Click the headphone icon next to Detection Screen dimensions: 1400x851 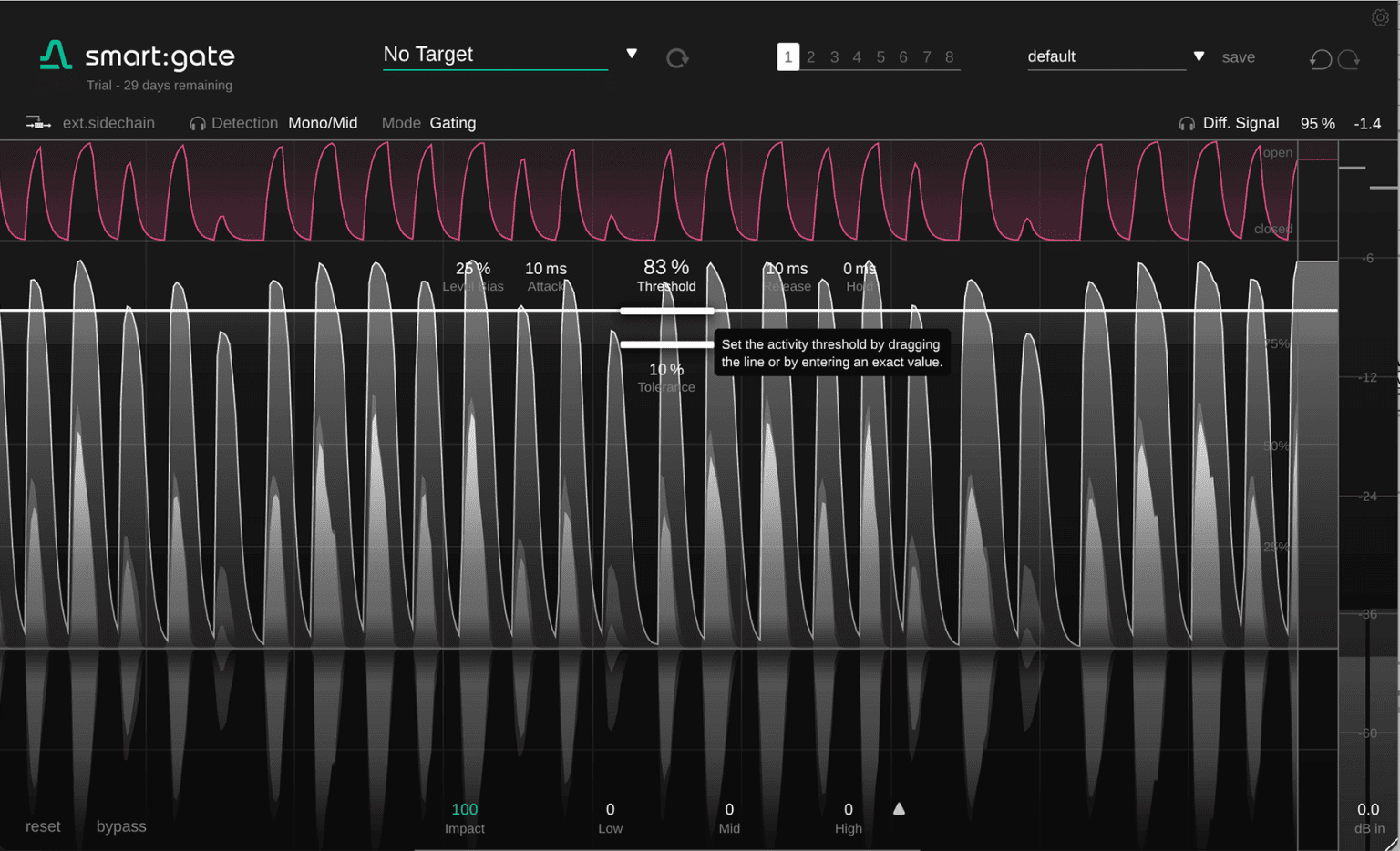point(196,122)
